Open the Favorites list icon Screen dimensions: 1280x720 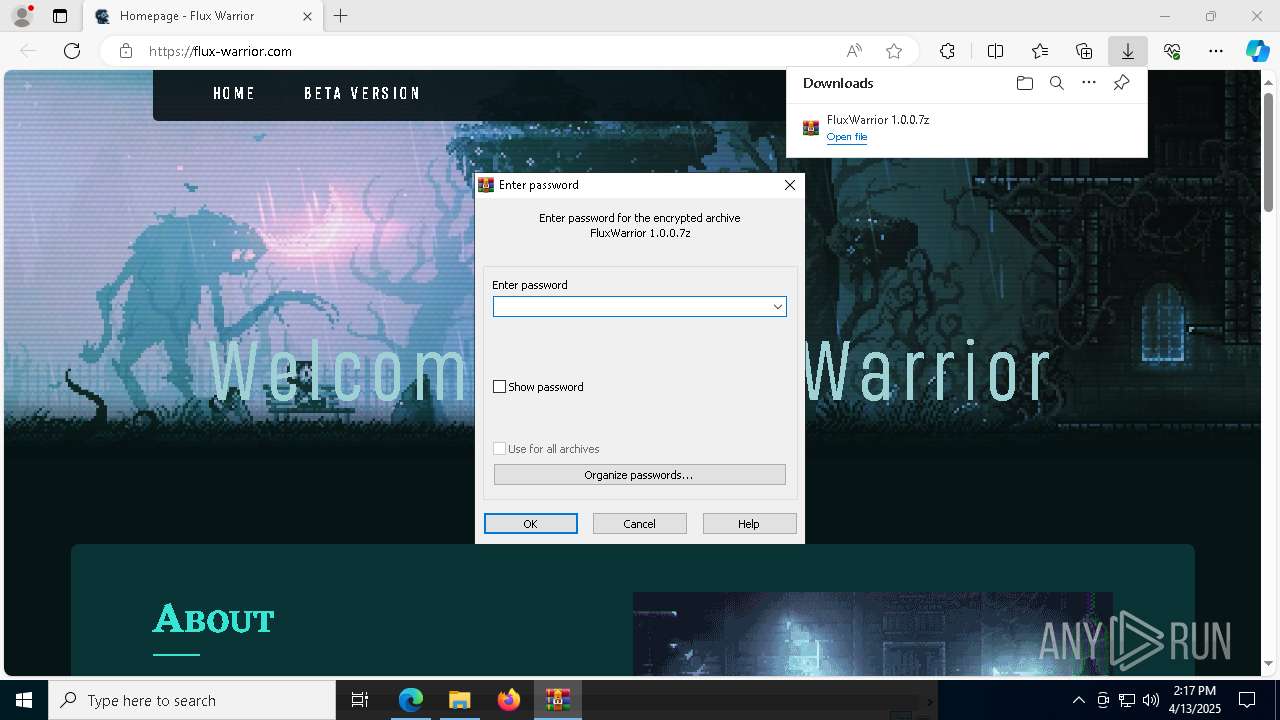tap(1040, 51)
